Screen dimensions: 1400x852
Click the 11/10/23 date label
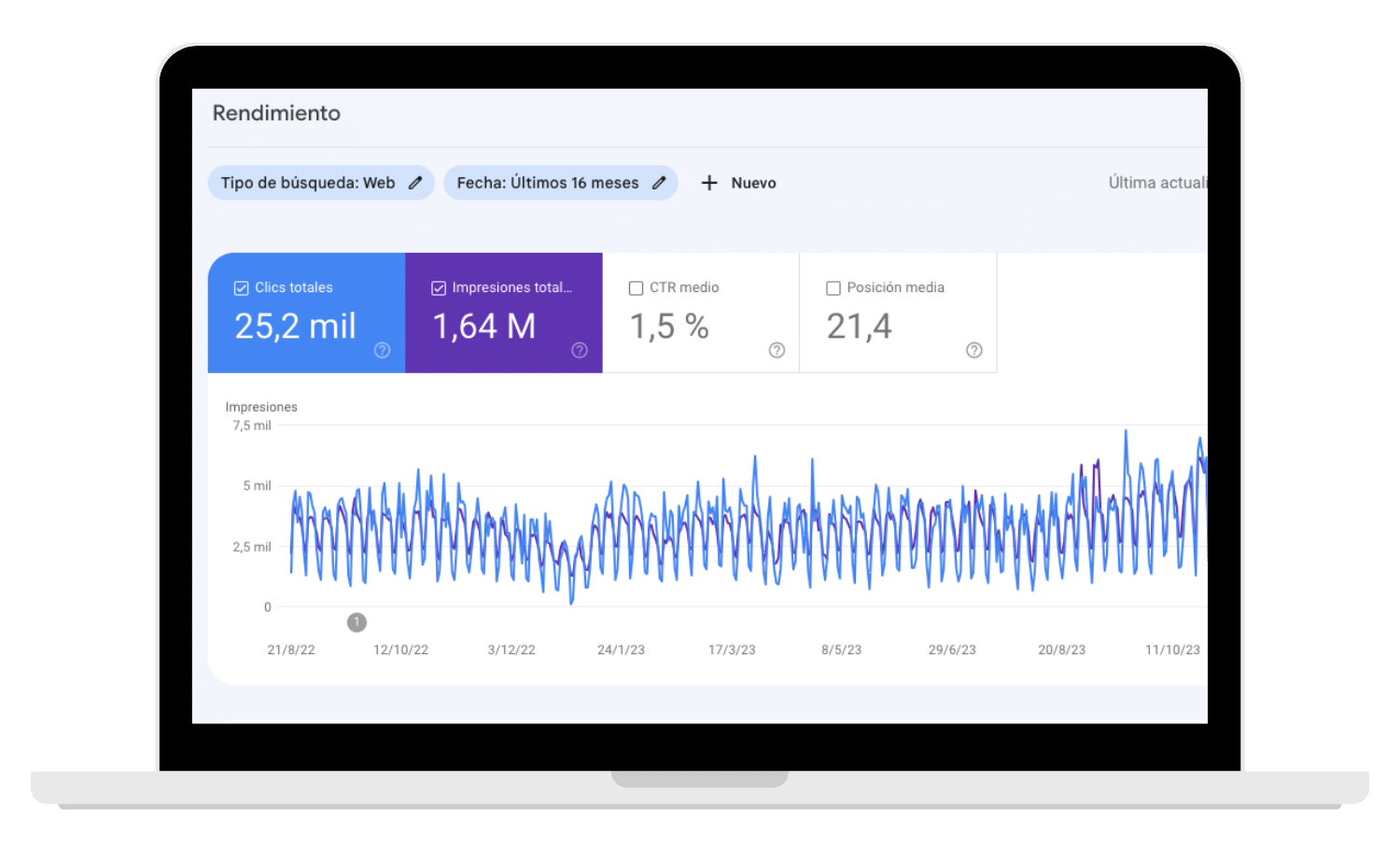1172,649
